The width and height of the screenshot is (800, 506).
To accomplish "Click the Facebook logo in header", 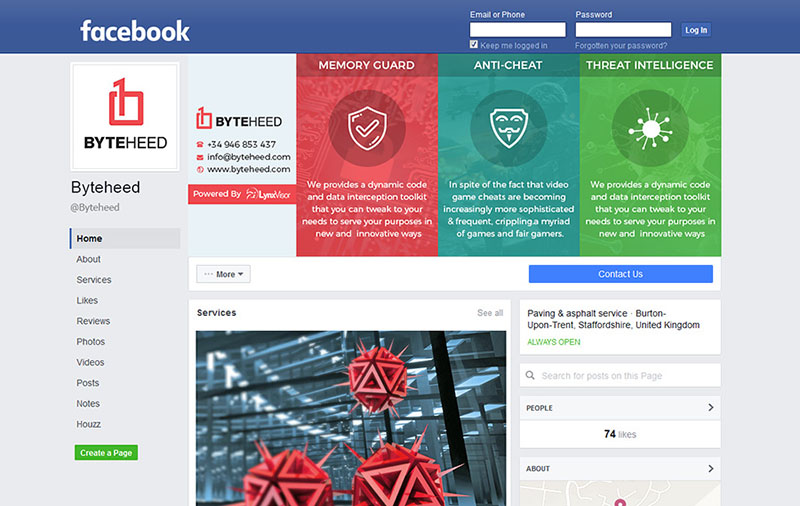I will [135, 31].
